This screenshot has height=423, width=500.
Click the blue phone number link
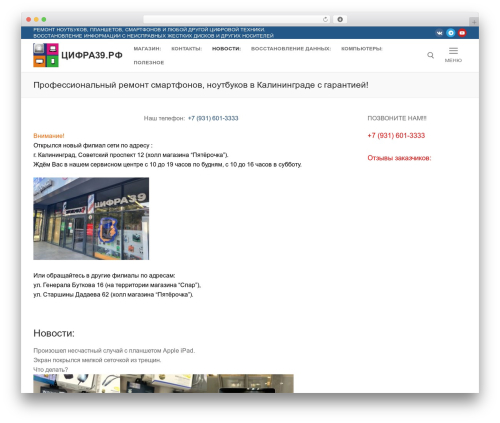point(213,118)
